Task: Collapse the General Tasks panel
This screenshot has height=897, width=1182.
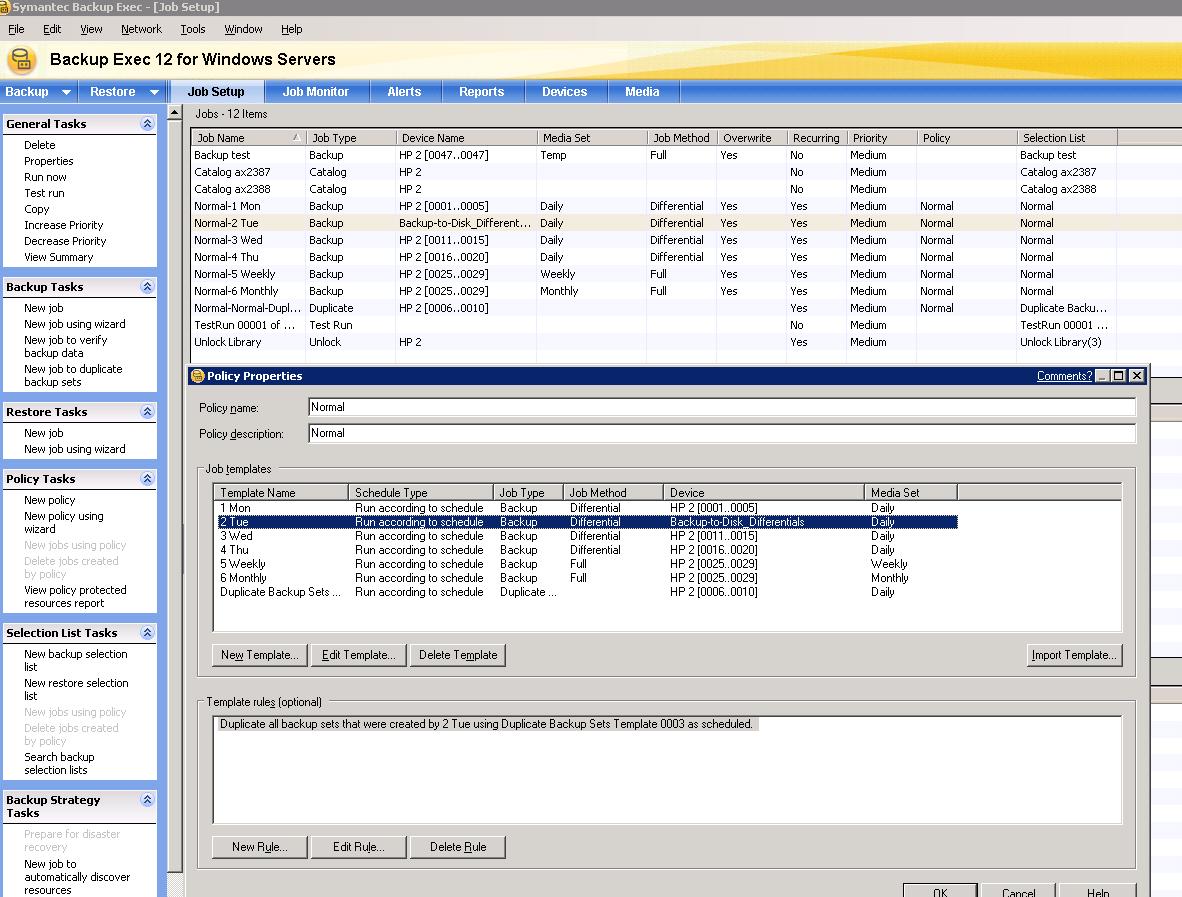Action: [x=147, y=124]
